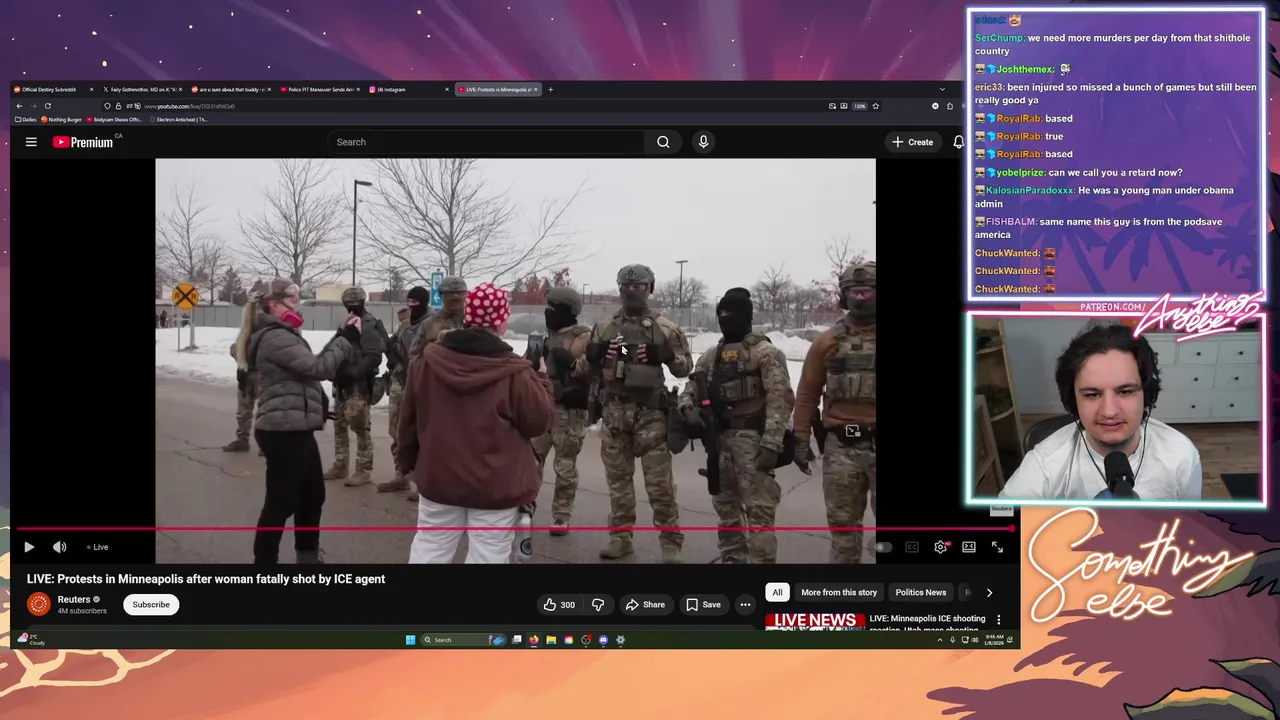This screenshot has height=720, width=1280.
Task: Open the Windows Start menu
Action: pos(410,640)
